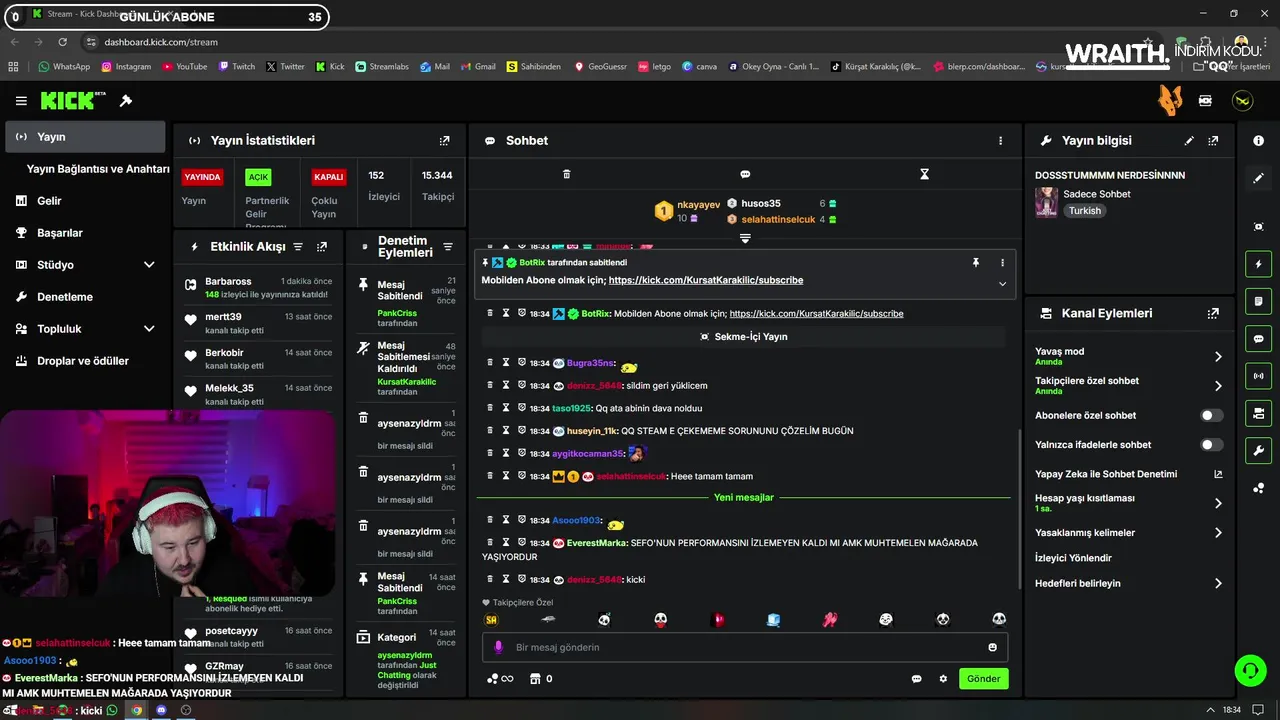Open Droplar ve ödüller page
Viewport: 1280px width, 720px height.
pos(85,361)
